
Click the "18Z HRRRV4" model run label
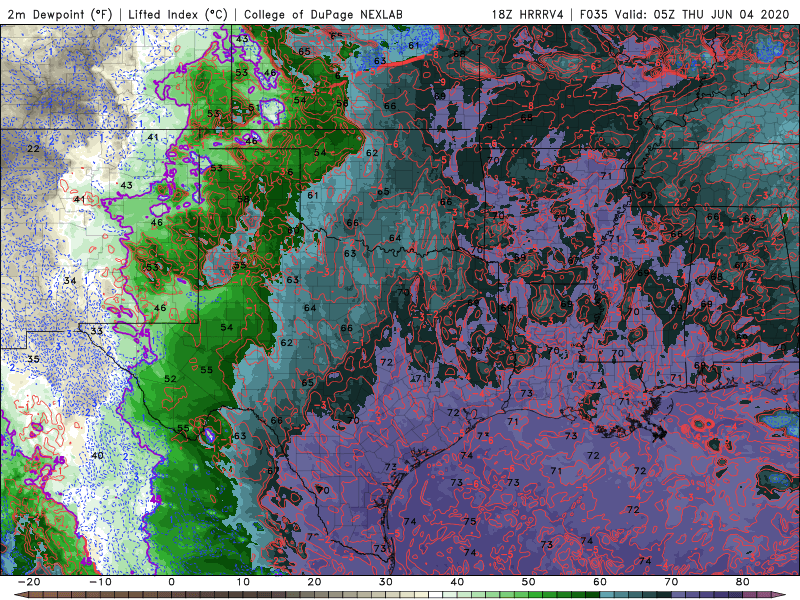click(528, 14)
